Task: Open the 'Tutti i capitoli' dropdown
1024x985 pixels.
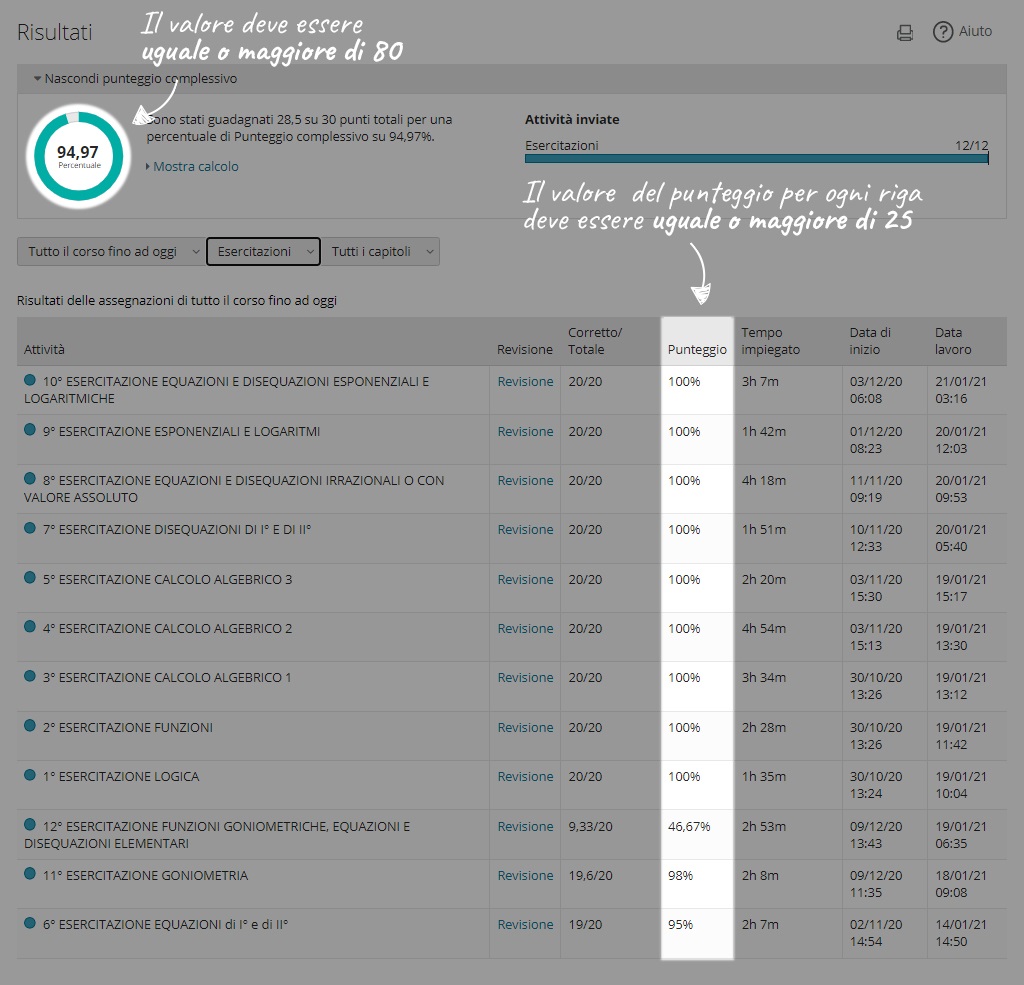Action: tap(380, 252)
